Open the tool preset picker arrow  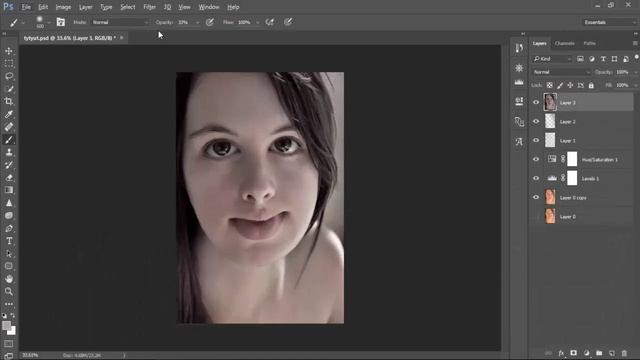coord(22,22)
